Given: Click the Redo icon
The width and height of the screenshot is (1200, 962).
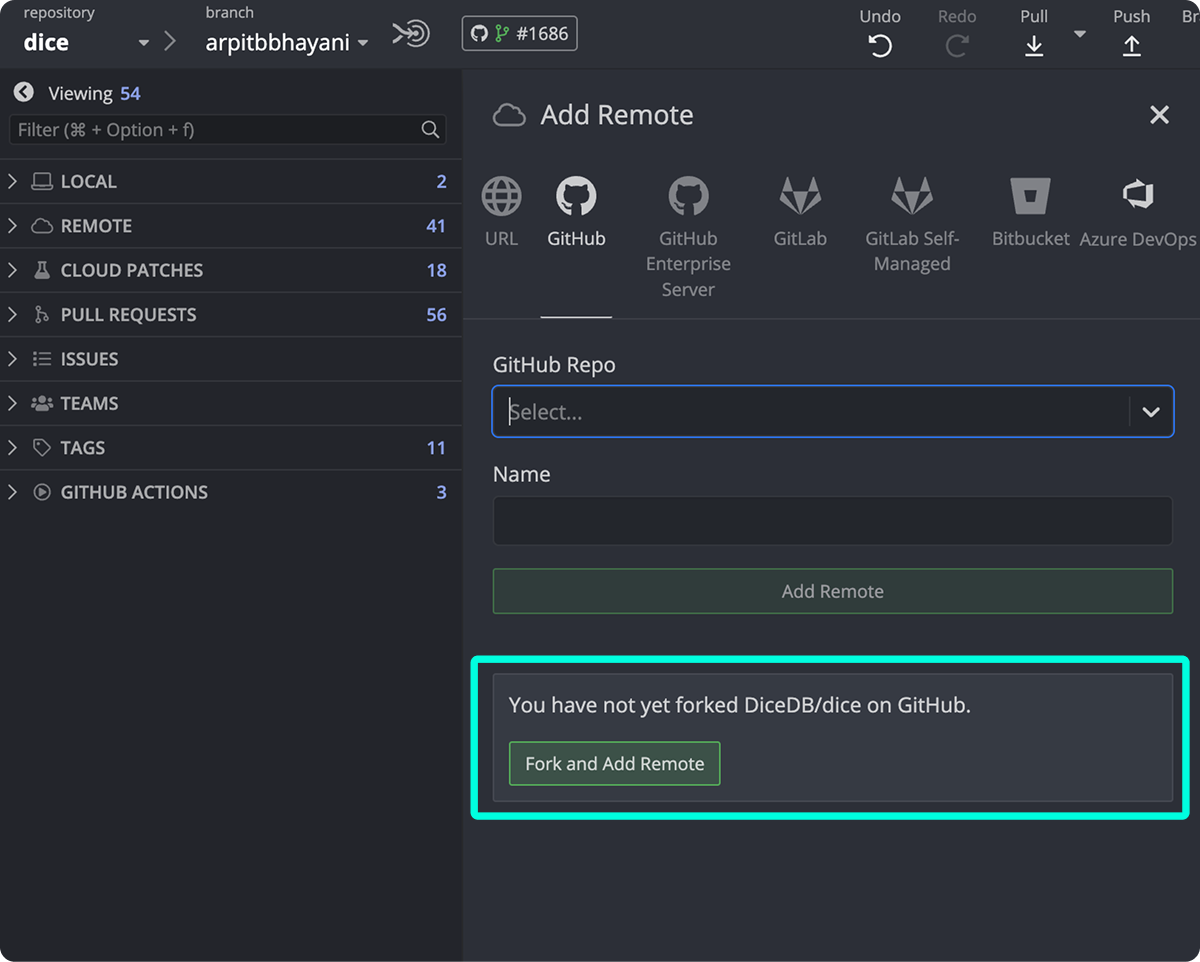Looking at the screenshot, I should pyautogui.click(x=956, y=44).
